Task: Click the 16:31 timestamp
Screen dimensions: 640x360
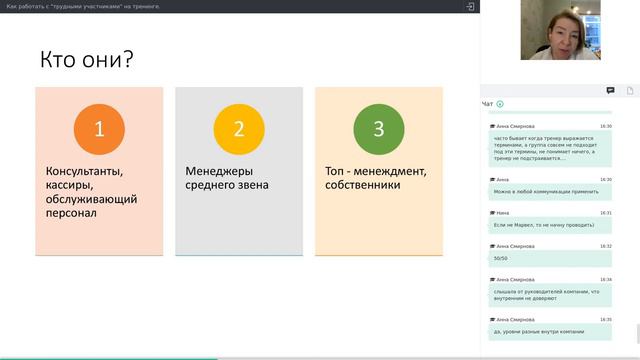Action: tap(606, 213)
